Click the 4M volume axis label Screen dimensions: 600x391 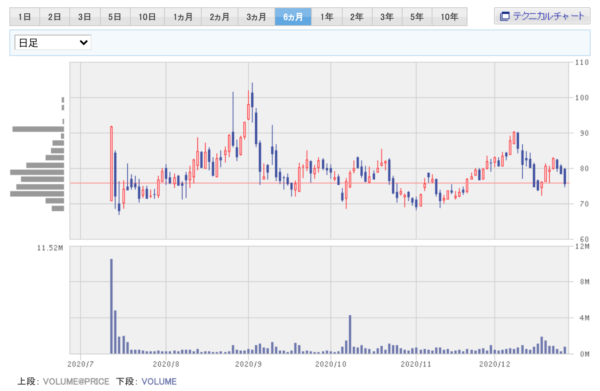[584, 318]
